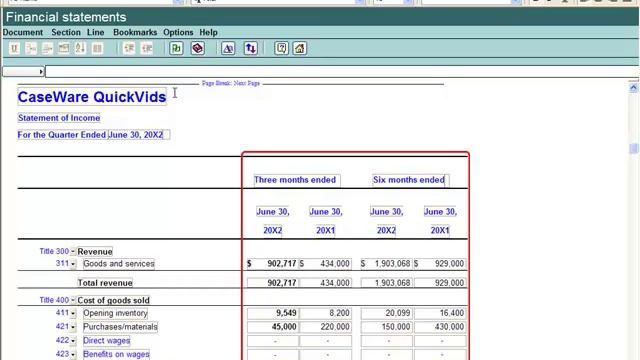Click the green text tool toolbar icon
Screen dimensions: 640x360
click(176, 49)
